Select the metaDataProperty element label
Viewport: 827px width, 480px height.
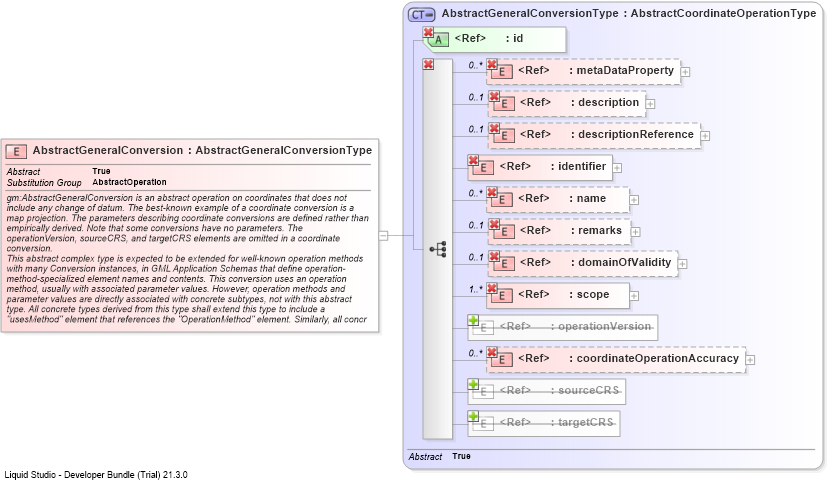625,71
